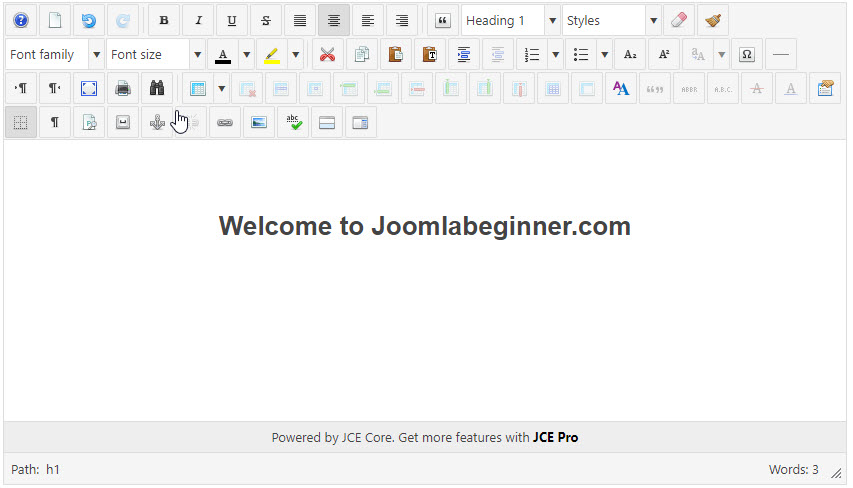Click Paste as Plain Text icon
This screenshot has height=488, width=853.
(430, 54)
